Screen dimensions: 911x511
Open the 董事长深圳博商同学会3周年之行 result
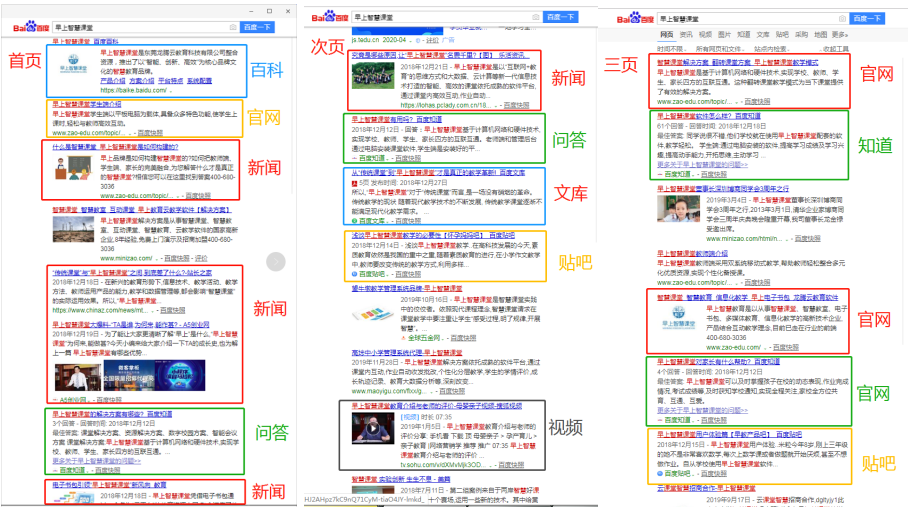pos(723,189)
